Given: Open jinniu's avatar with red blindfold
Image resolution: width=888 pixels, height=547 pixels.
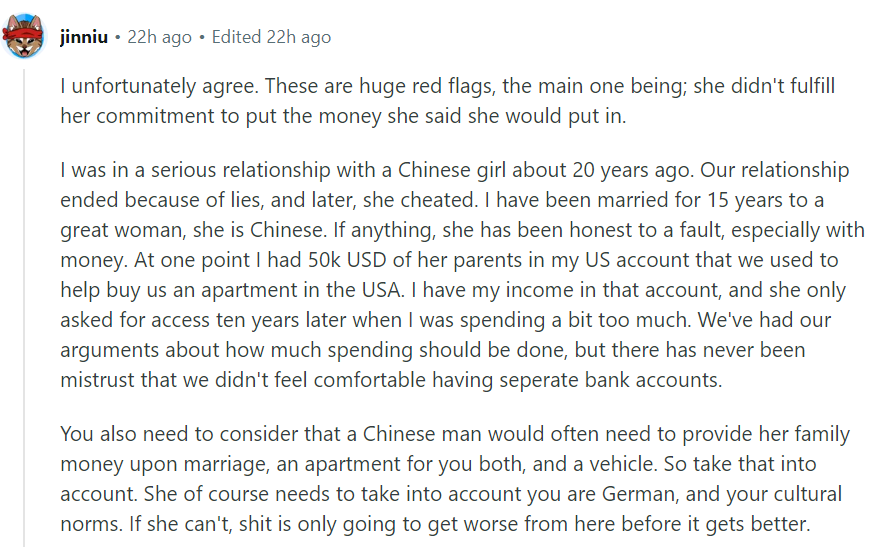Looking at the screenshot, I should pos(24,36).
